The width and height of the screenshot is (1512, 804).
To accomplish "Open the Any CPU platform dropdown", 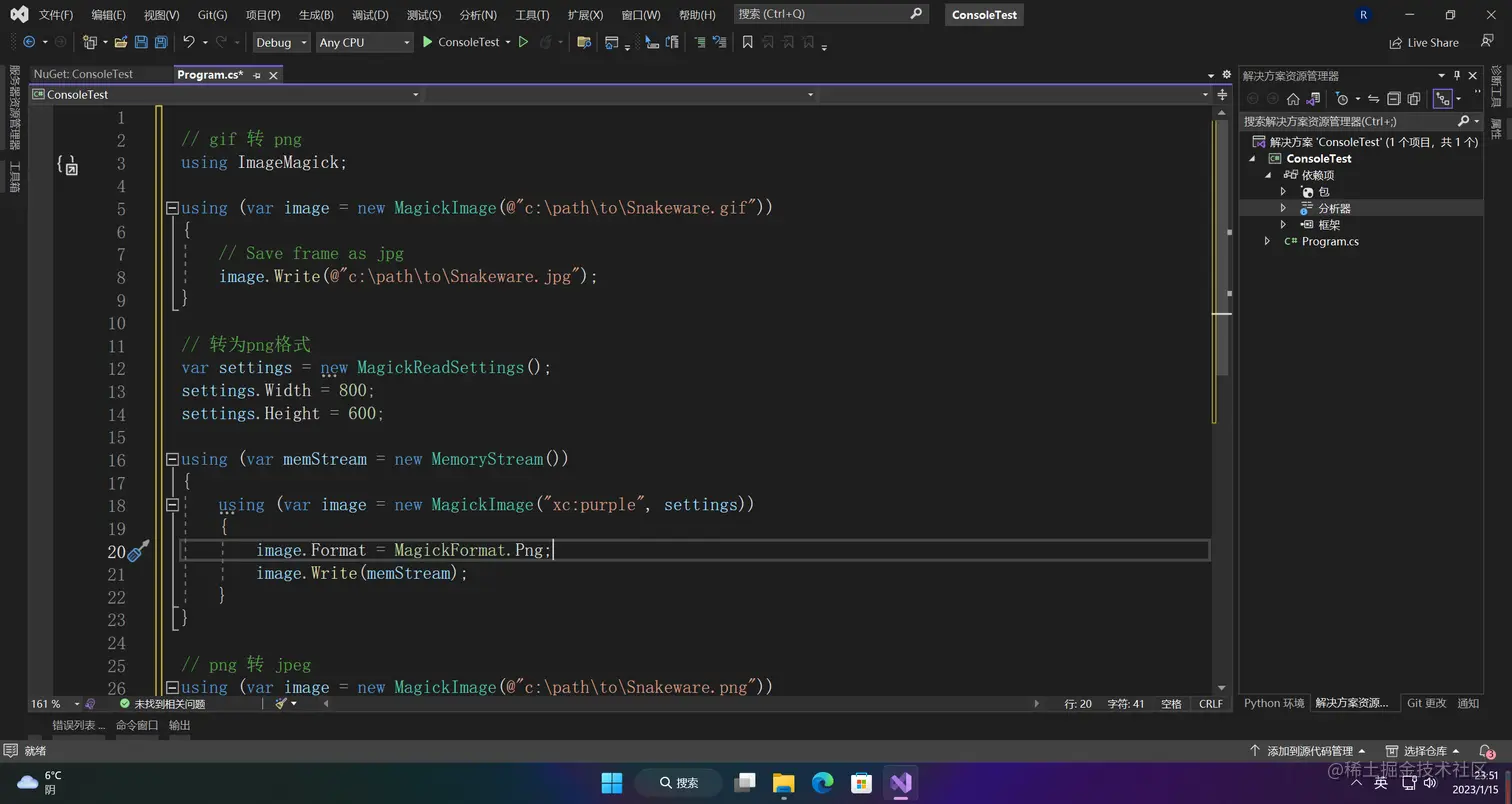I will coord(364,42).
